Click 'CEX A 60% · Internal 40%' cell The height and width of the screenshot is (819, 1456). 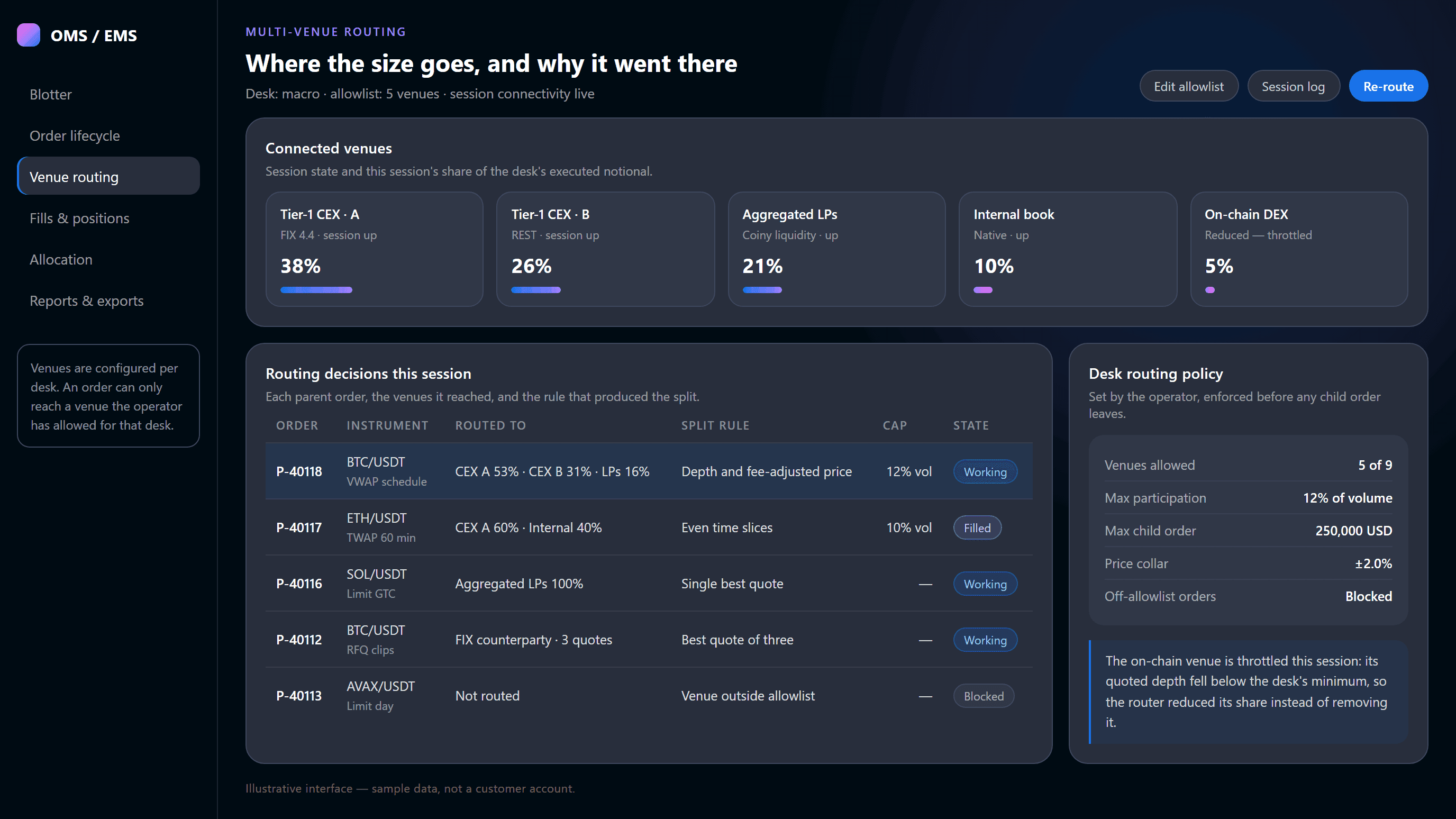click(529, 527)
